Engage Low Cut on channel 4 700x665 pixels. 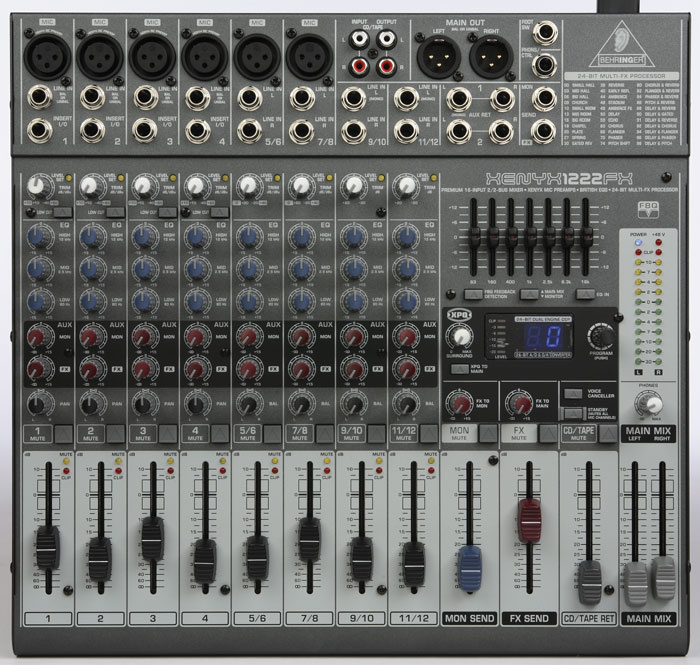(220, 212)
